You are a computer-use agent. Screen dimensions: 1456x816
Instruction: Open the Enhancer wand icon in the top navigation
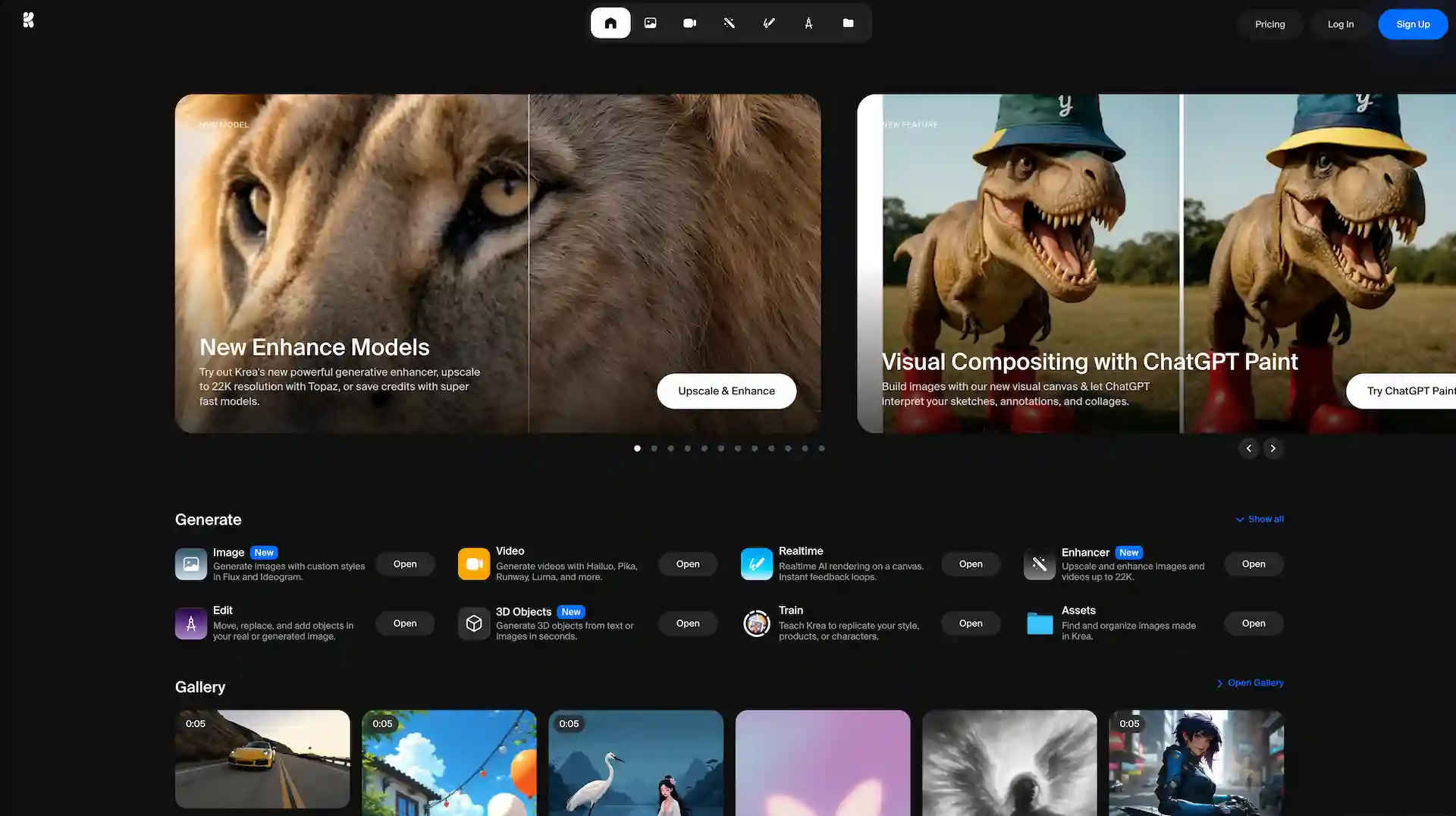730,23
